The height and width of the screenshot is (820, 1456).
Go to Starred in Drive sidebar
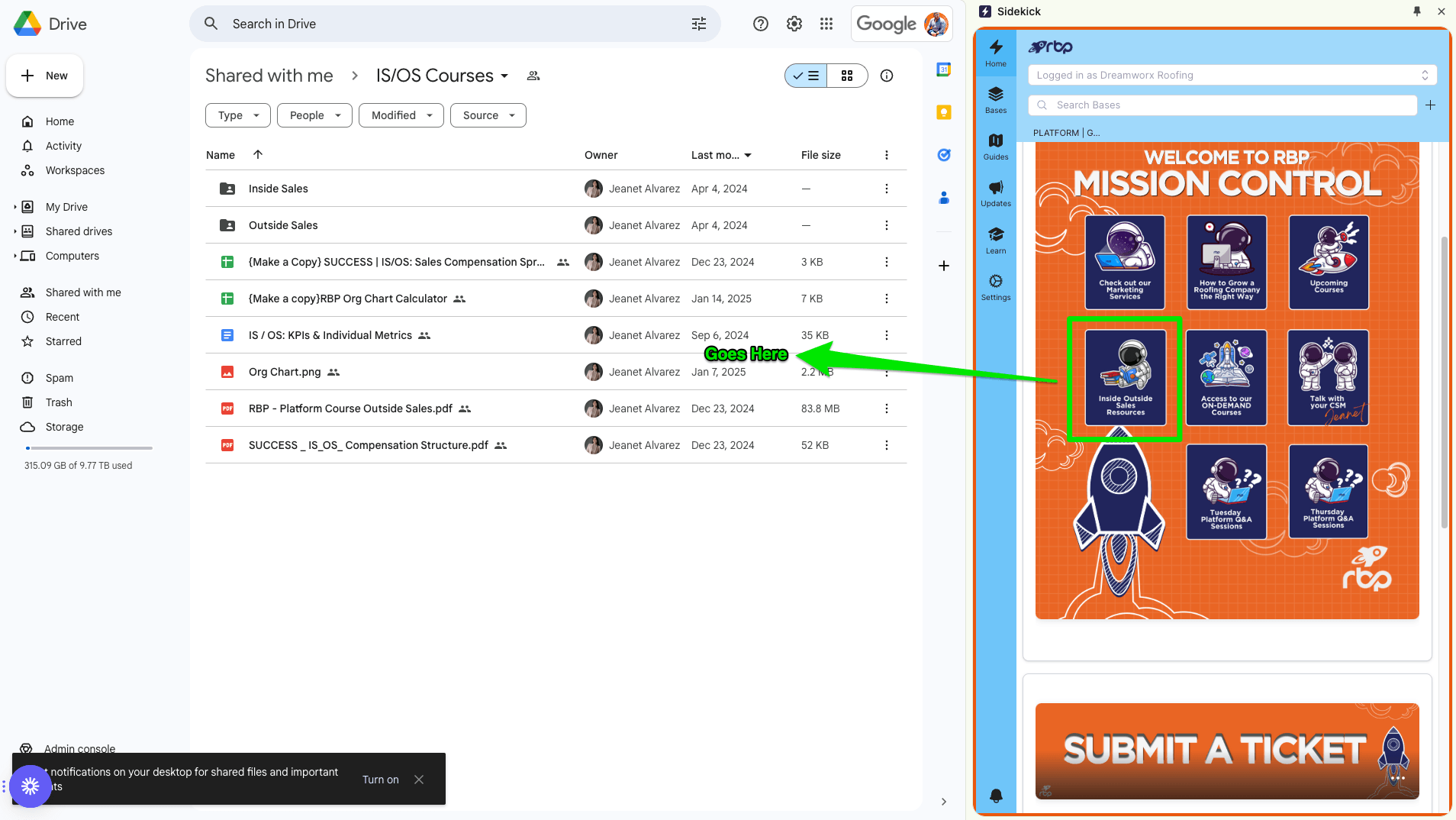[63, 341]
